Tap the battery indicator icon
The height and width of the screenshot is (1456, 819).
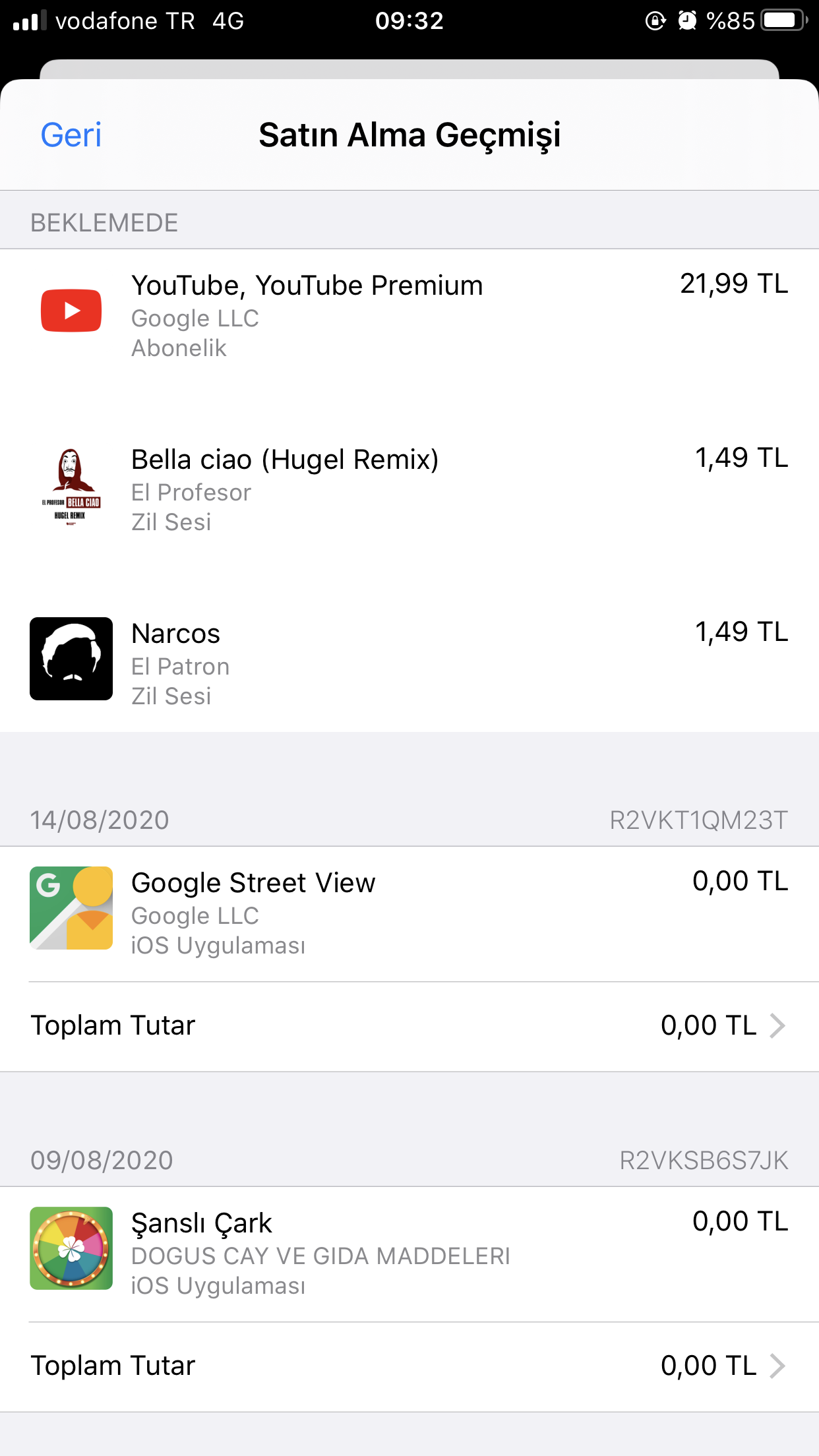[784, 20]
